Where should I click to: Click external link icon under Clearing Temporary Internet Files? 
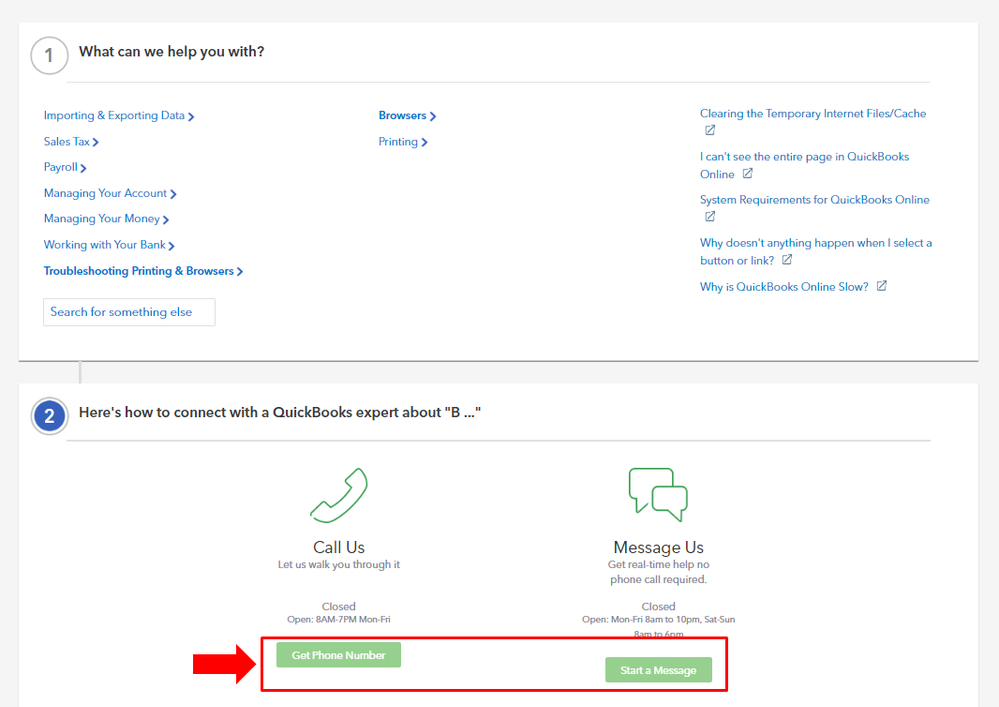coord(710,131)
